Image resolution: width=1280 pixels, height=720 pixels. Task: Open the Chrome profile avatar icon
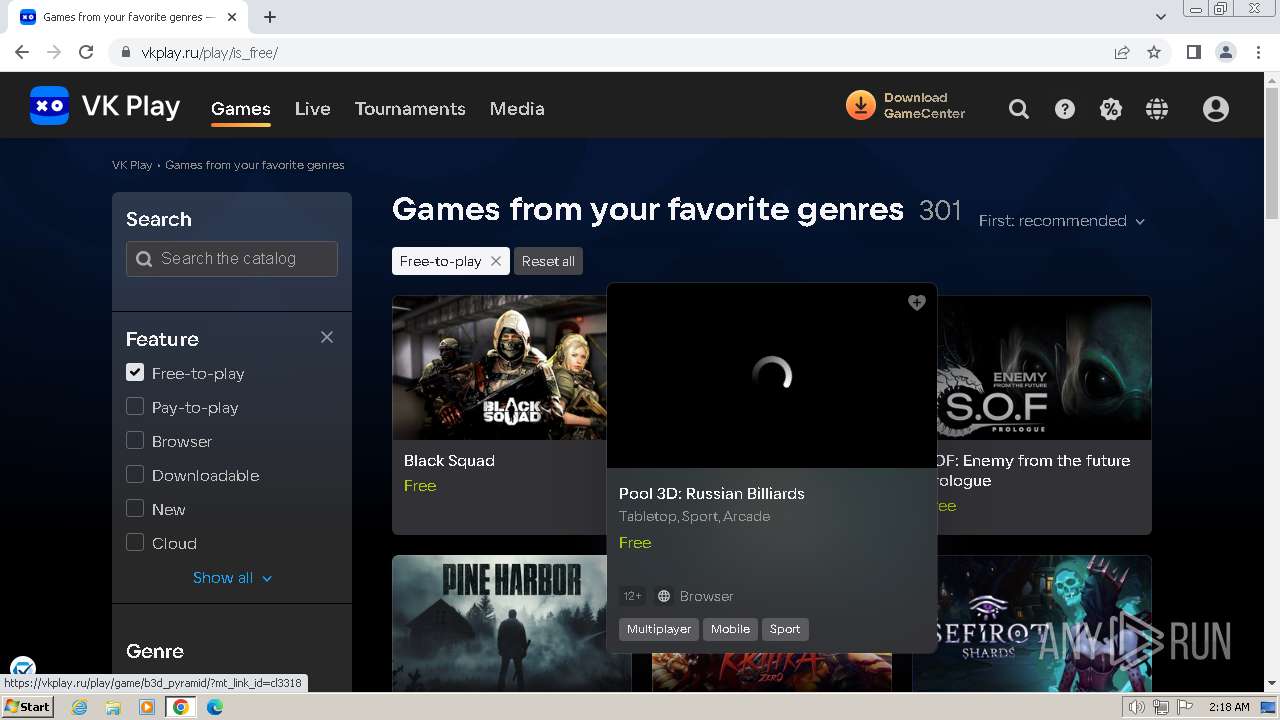1225,52
